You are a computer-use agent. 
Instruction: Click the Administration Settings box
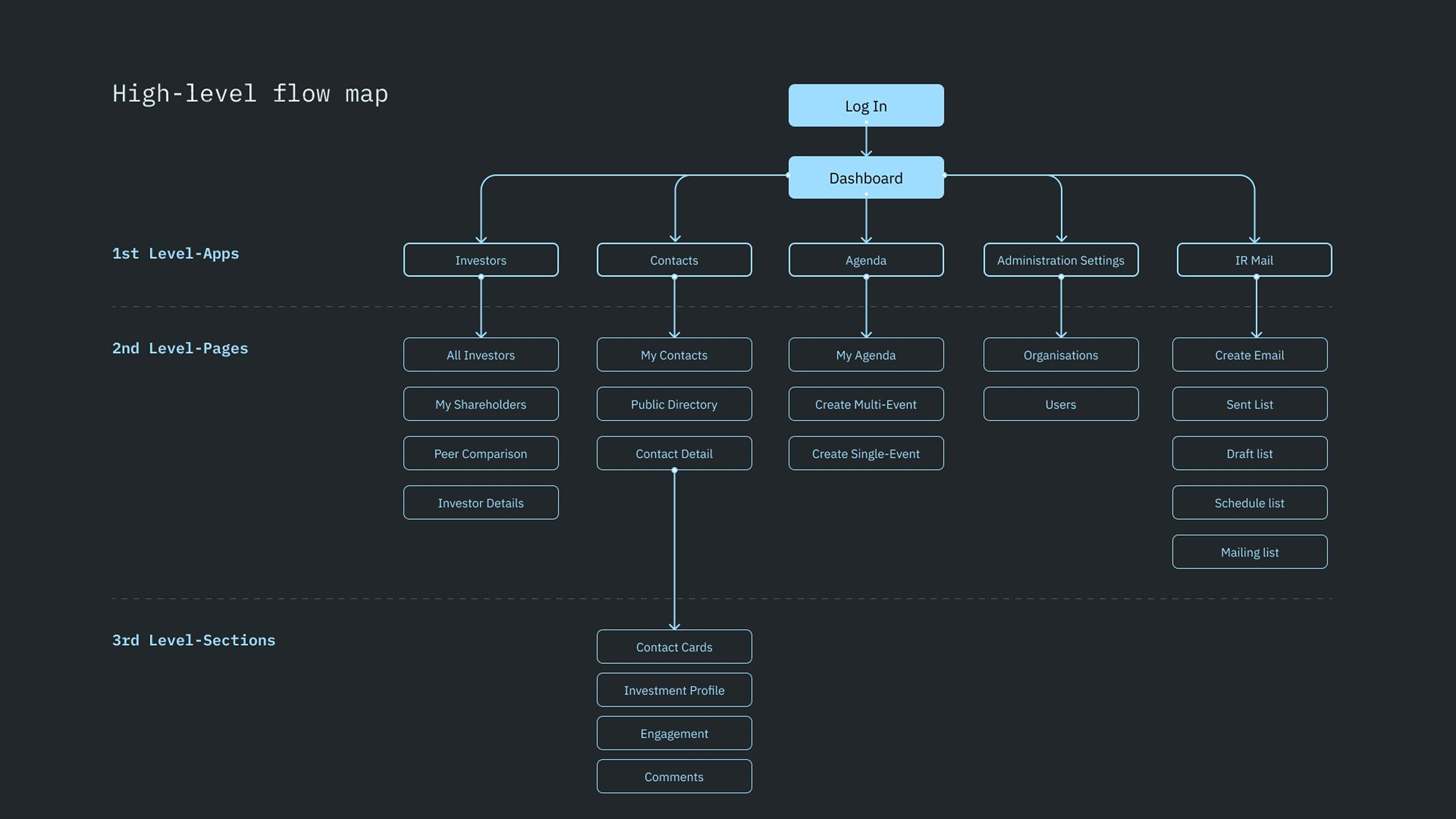[1061, 260]
